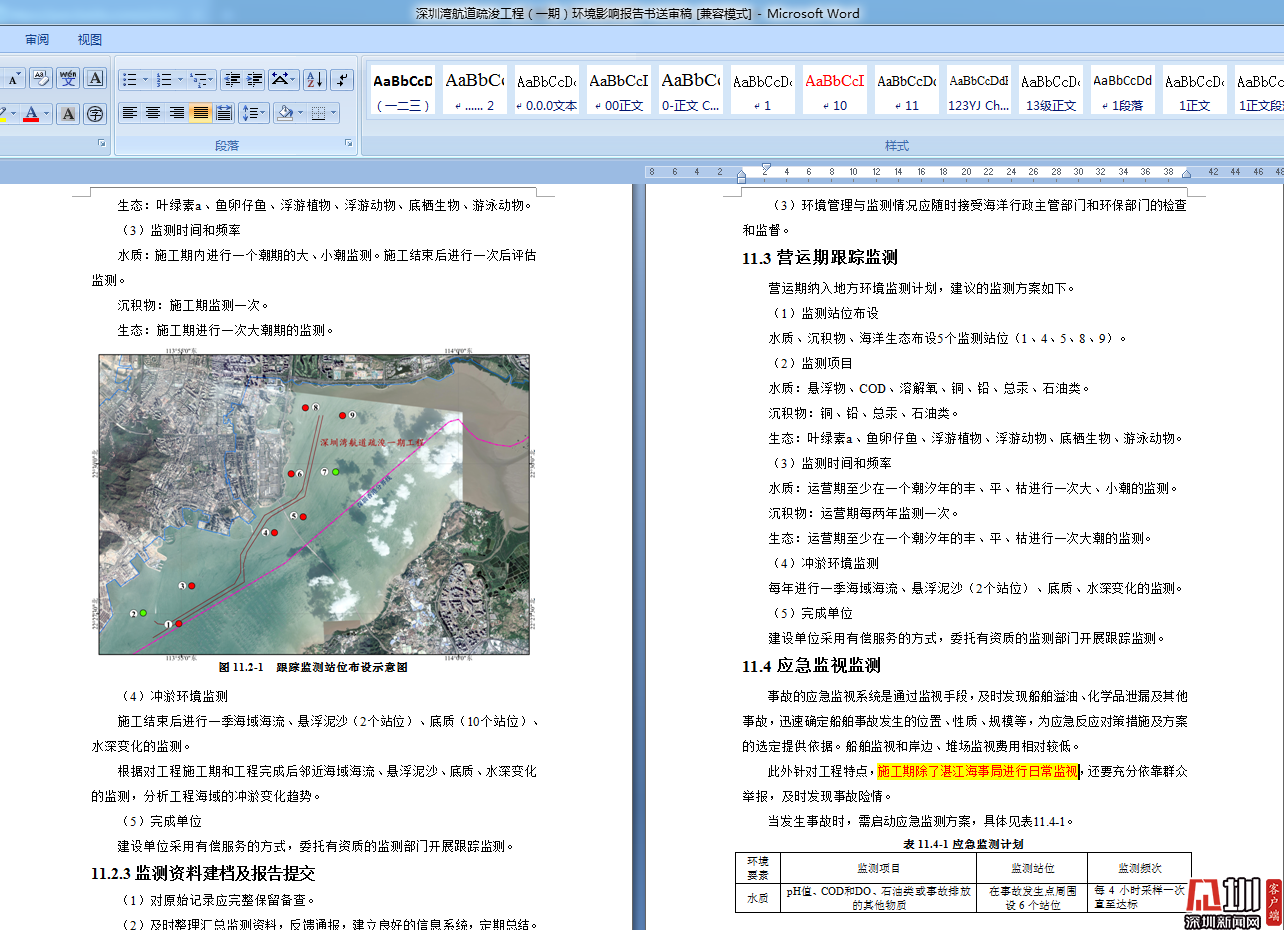Viewport: 1284px width, 930px height.
Task: Expand the bullet list style dropdown
Action: (145, 80)
